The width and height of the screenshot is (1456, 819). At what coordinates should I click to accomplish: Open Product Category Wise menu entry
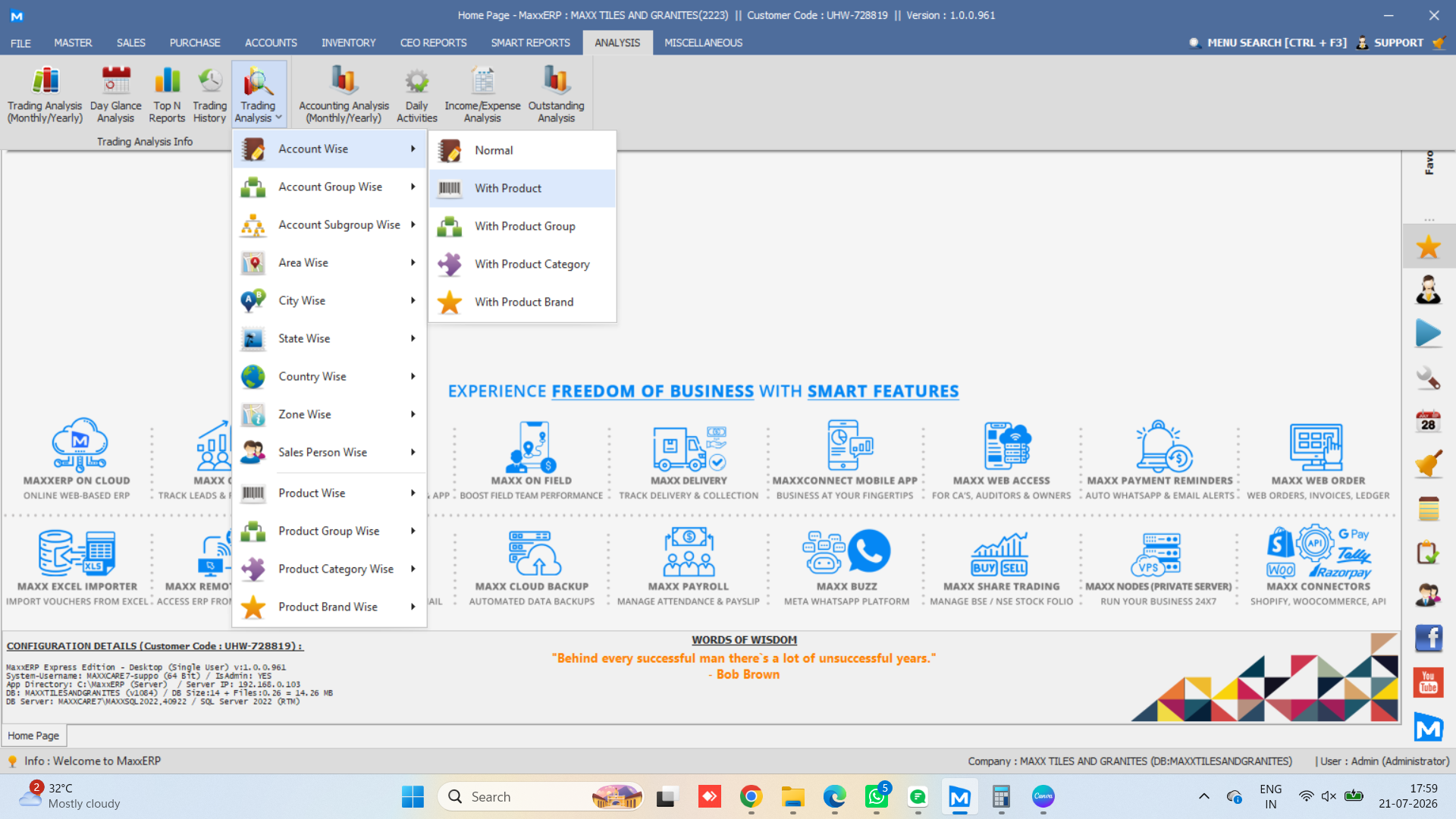[329, 570]
